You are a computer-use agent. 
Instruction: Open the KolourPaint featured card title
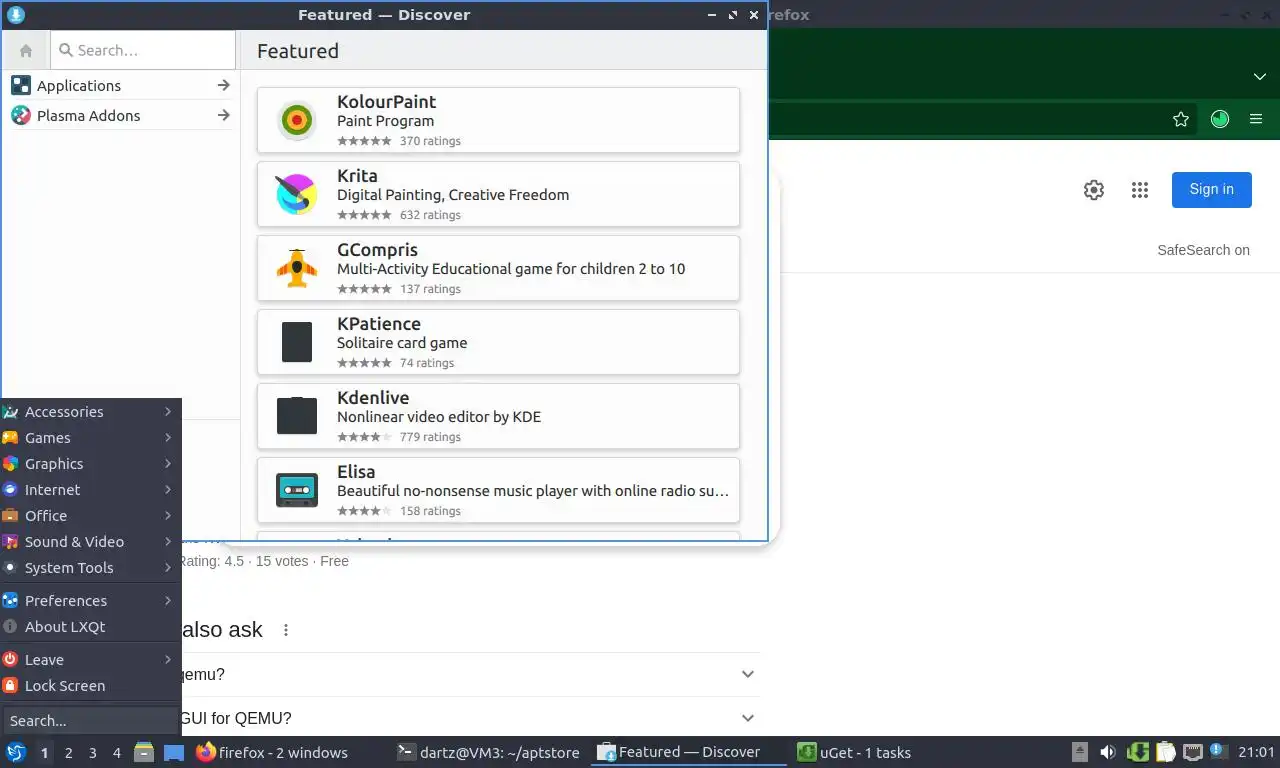click(386, 102)
